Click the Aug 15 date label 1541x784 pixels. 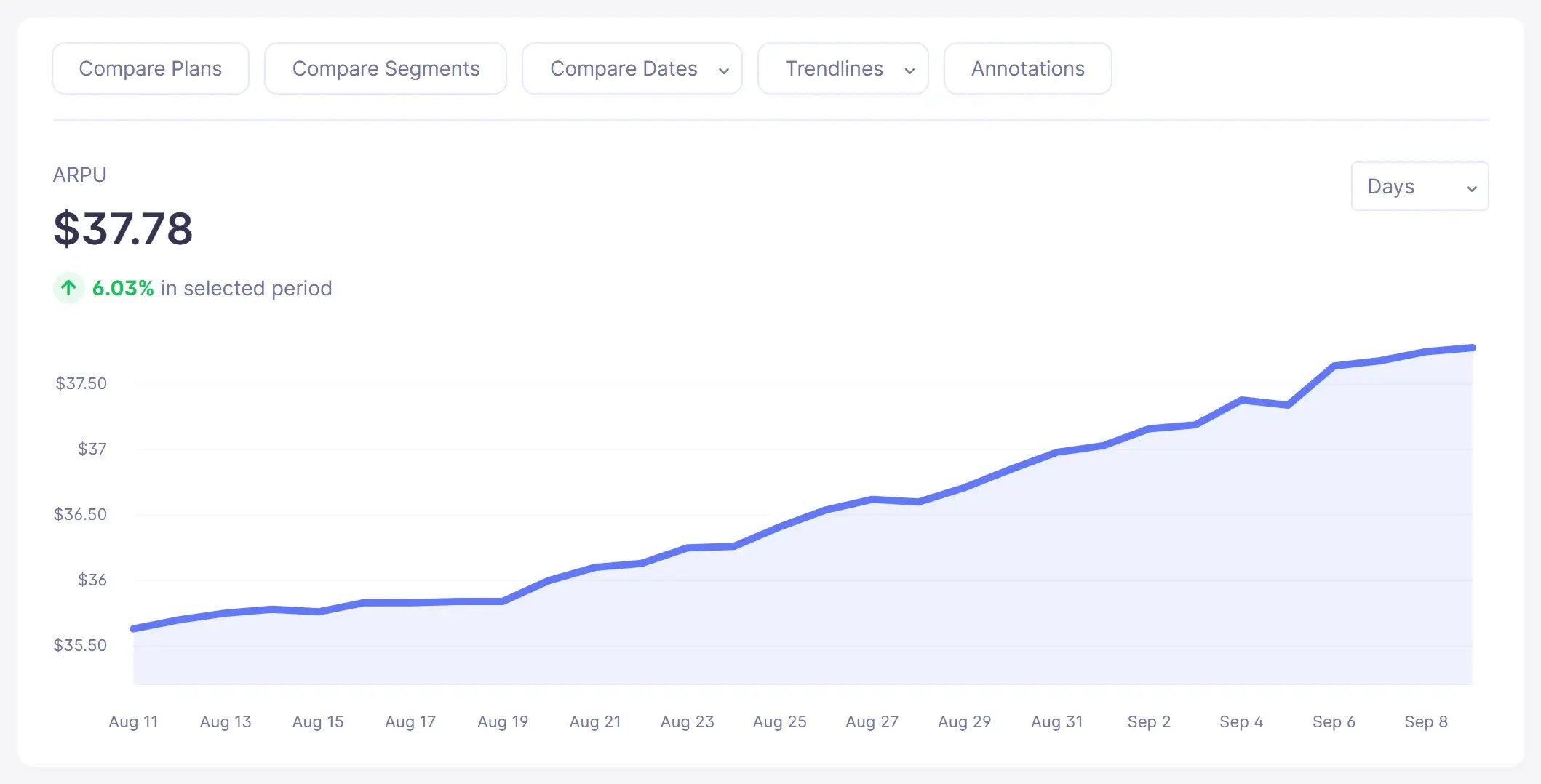click(x=318, y=721)
